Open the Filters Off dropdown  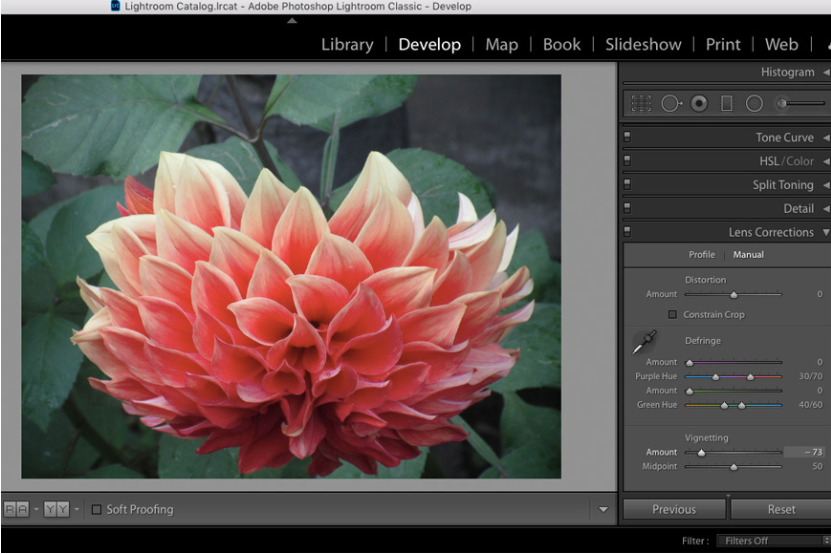(x=773, y=541)
